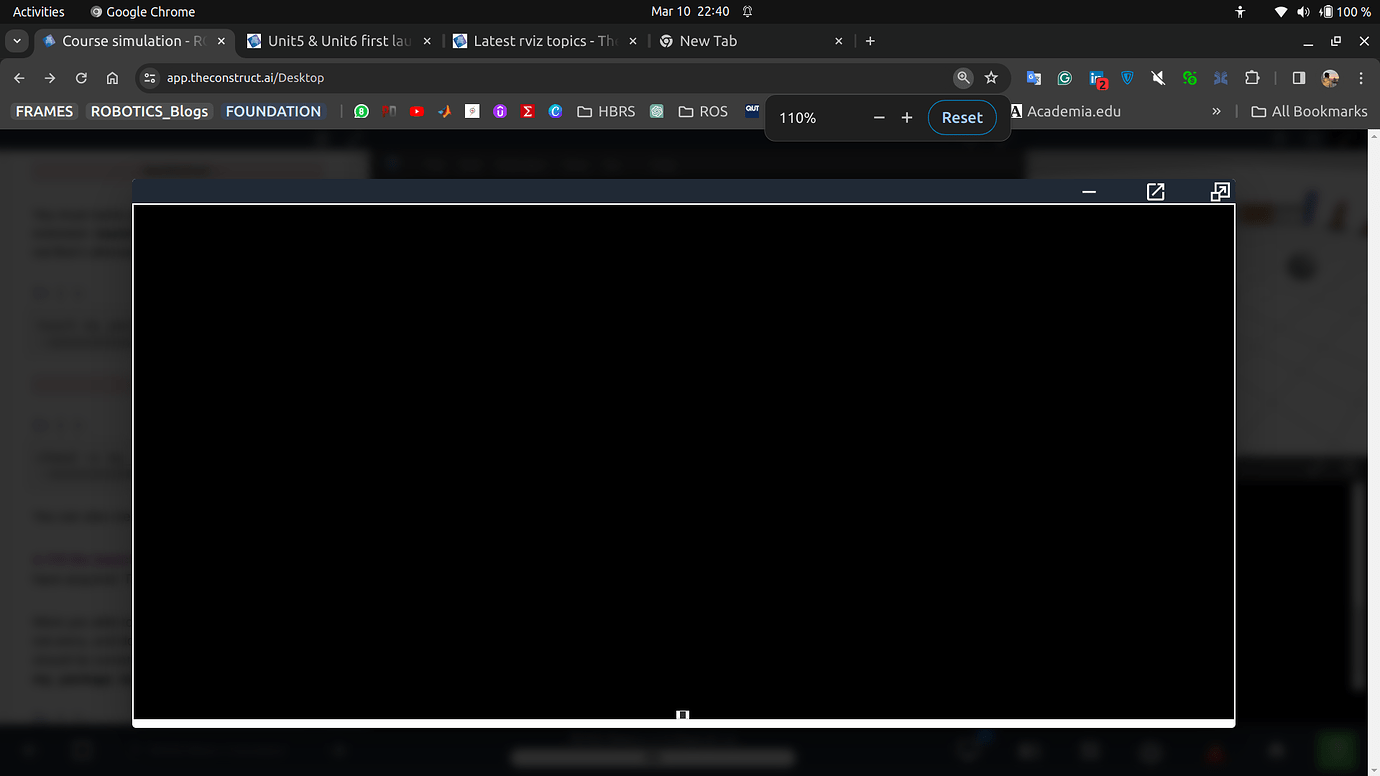Viewport: 1380px width, 776px height.
Task: Click the Extensions puzzle-piece icon
Action: pos(1252,77)
